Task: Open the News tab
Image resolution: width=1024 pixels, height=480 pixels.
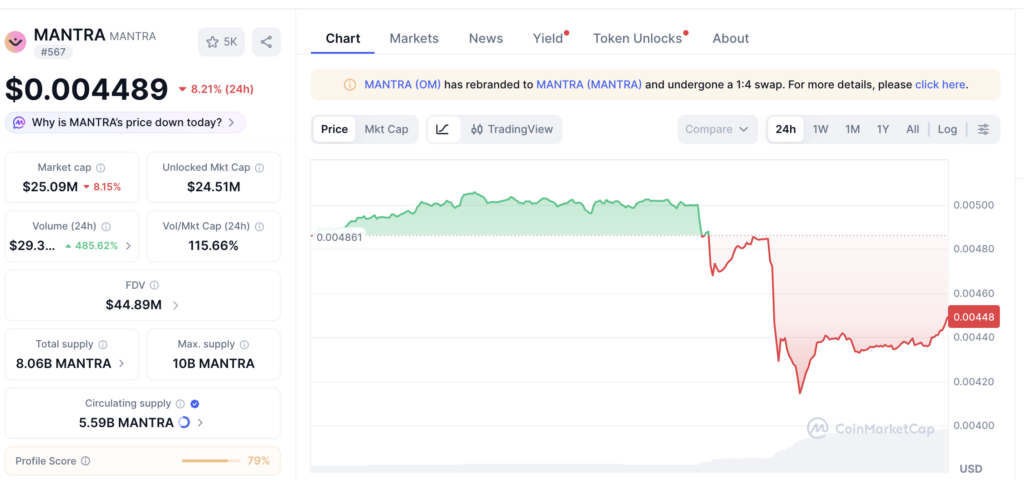Action: (486, 39)
